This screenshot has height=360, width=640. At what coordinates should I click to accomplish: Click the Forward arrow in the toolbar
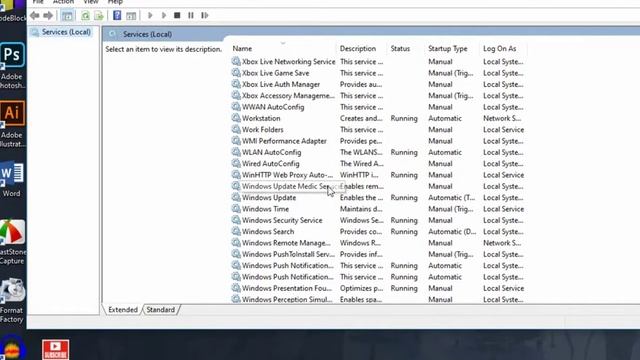48,16
